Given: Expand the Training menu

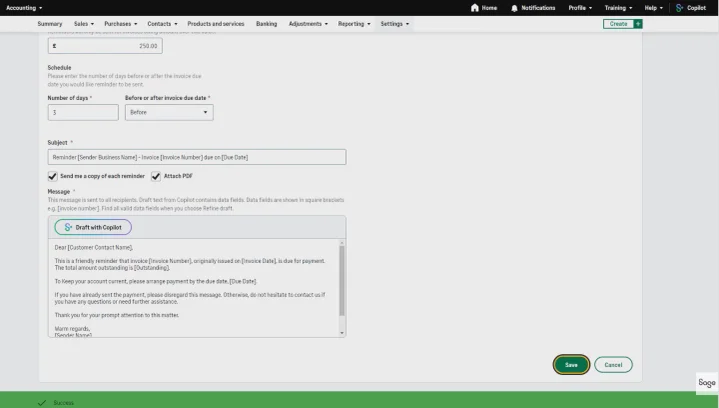Looking at the screenshot, I should click(x=618, y=8).
